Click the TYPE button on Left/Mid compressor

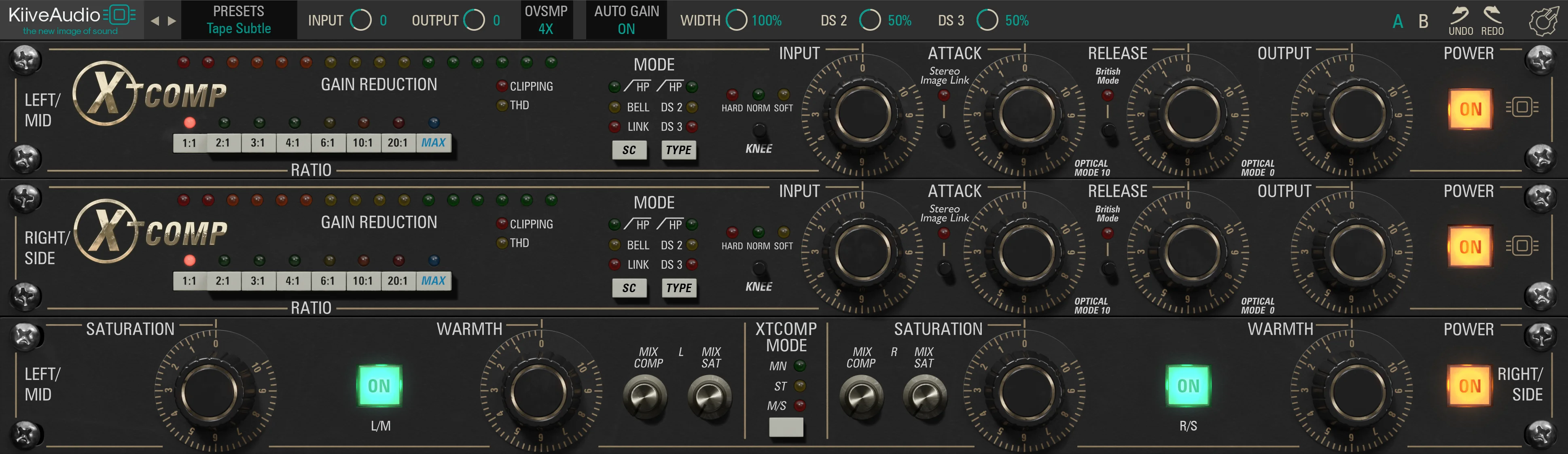pyautogui.click(x=679, y=150)
